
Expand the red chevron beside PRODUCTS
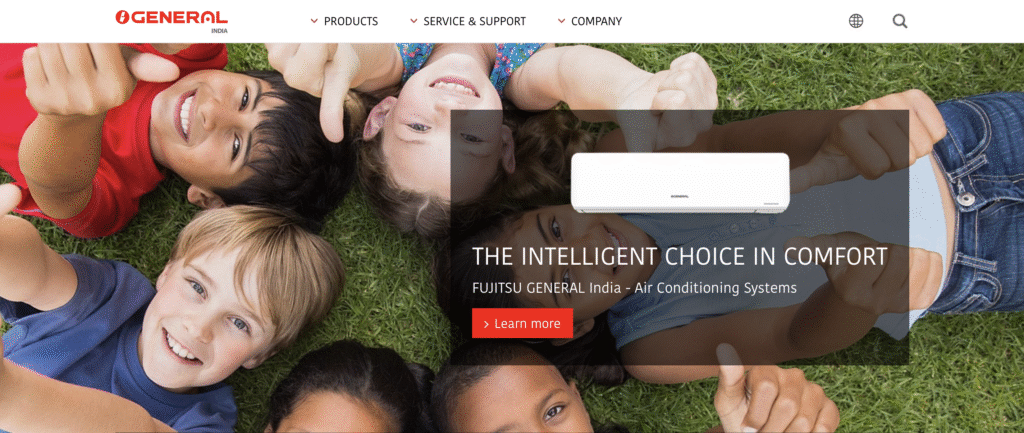point(314,21)
